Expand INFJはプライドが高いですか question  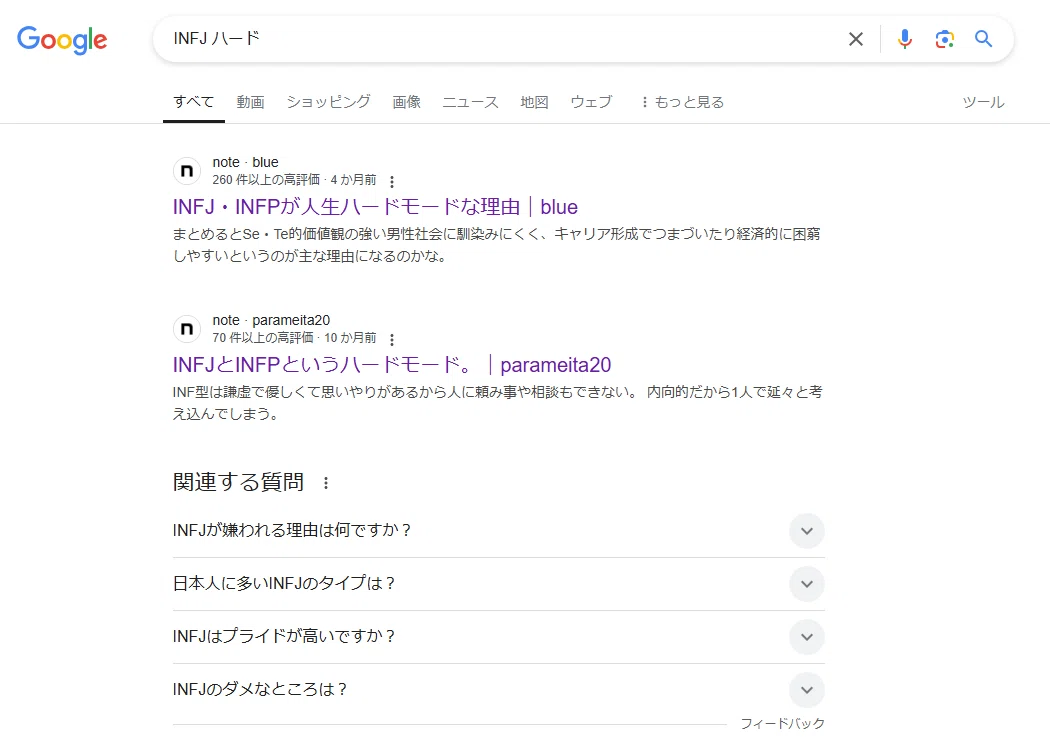[x=498, y=637]
